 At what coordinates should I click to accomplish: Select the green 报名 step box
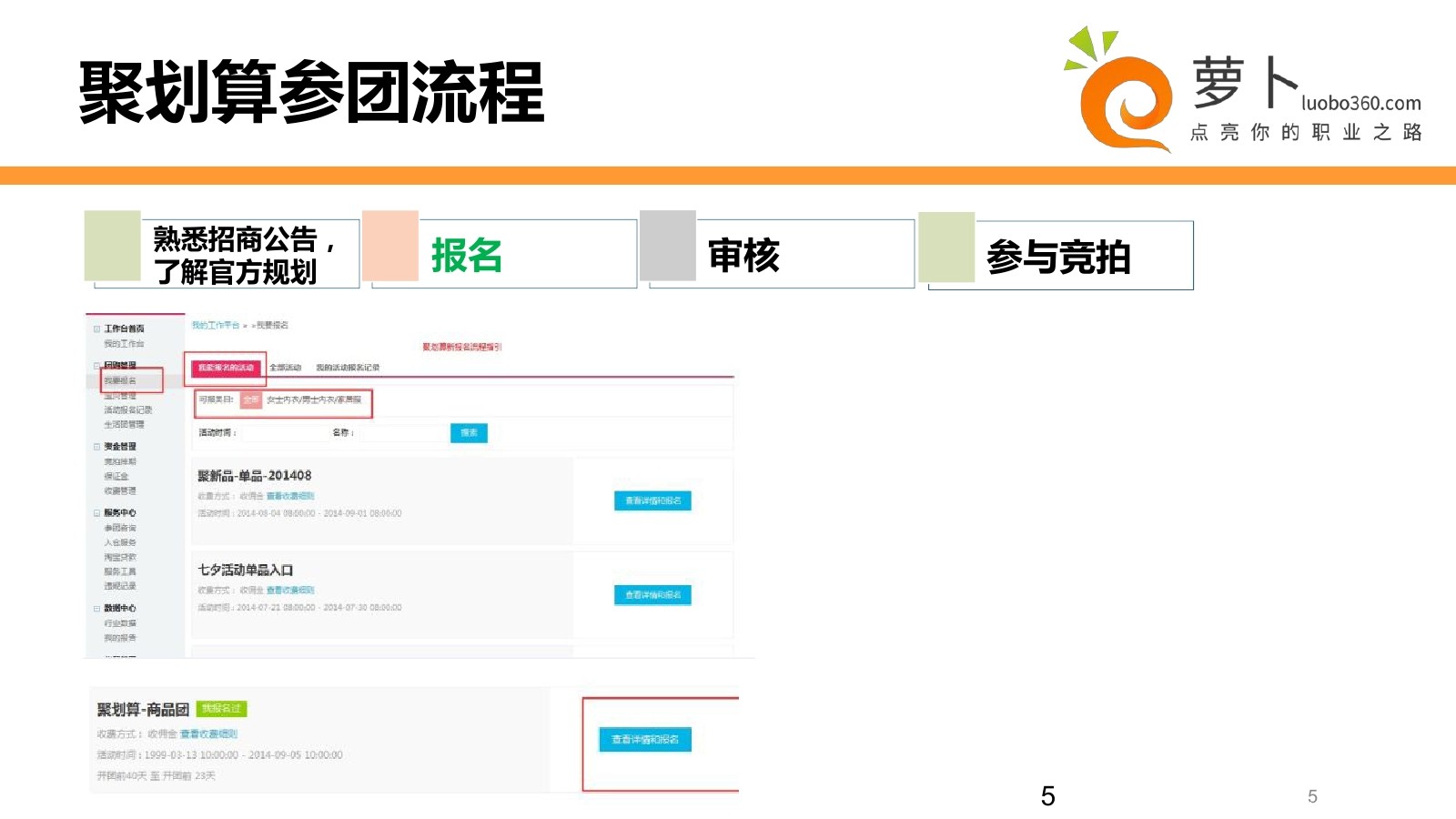(x=500, y=250)
